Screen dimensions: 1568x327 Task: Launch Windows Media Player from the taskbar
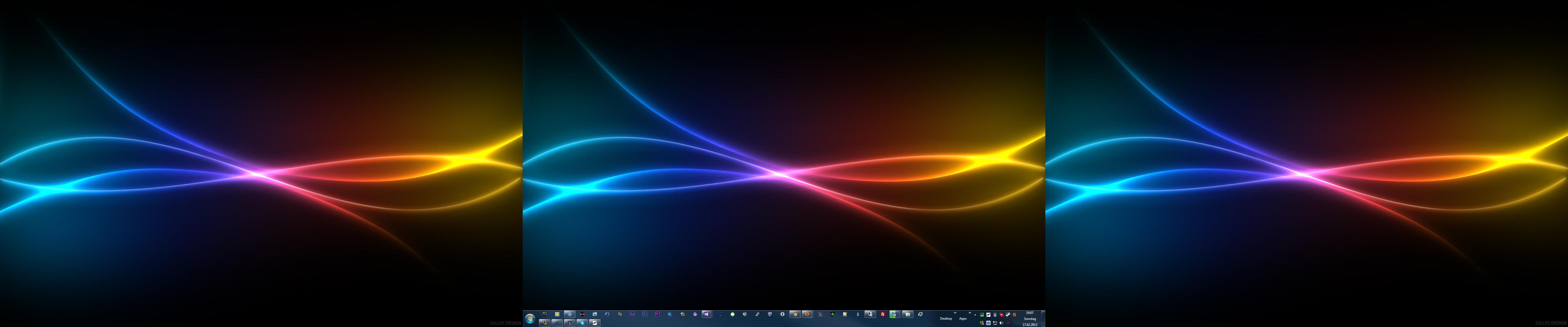click(x=558, y=314)
